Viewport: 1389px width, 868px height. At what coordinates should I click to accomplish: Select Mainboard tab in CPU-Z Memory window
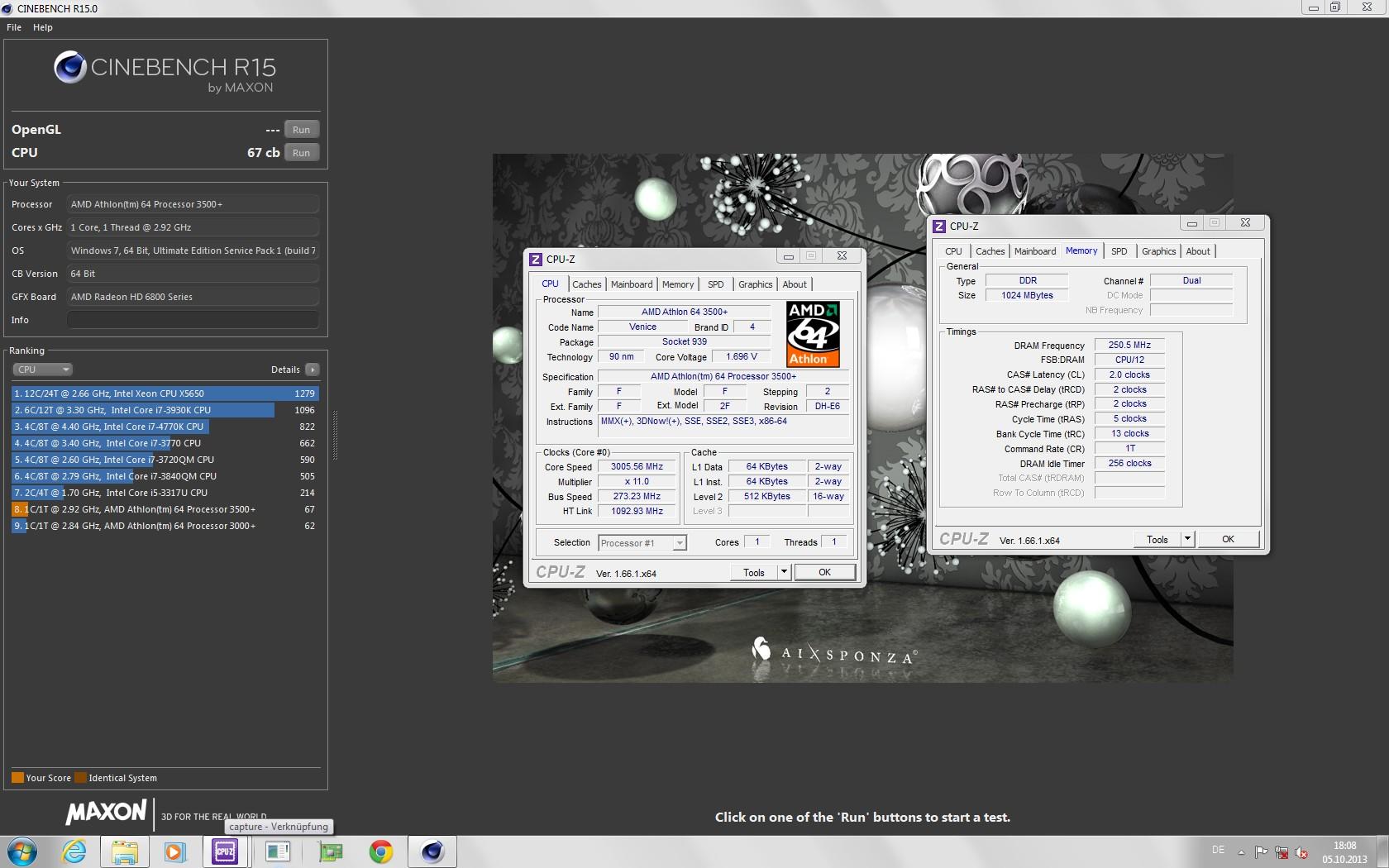1035,251
